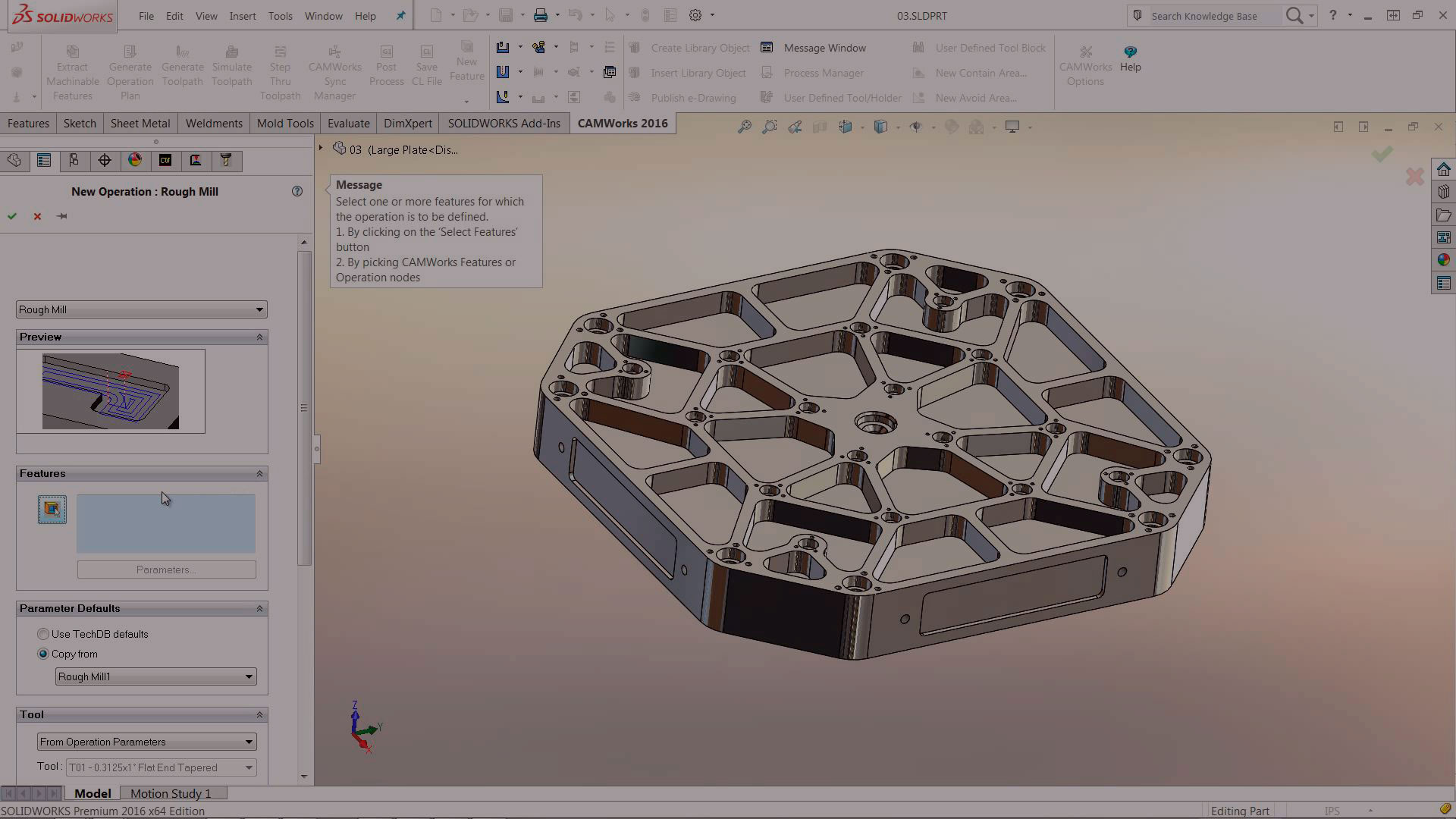
Task: Collapse the Features section
Action: click(259, 473)
